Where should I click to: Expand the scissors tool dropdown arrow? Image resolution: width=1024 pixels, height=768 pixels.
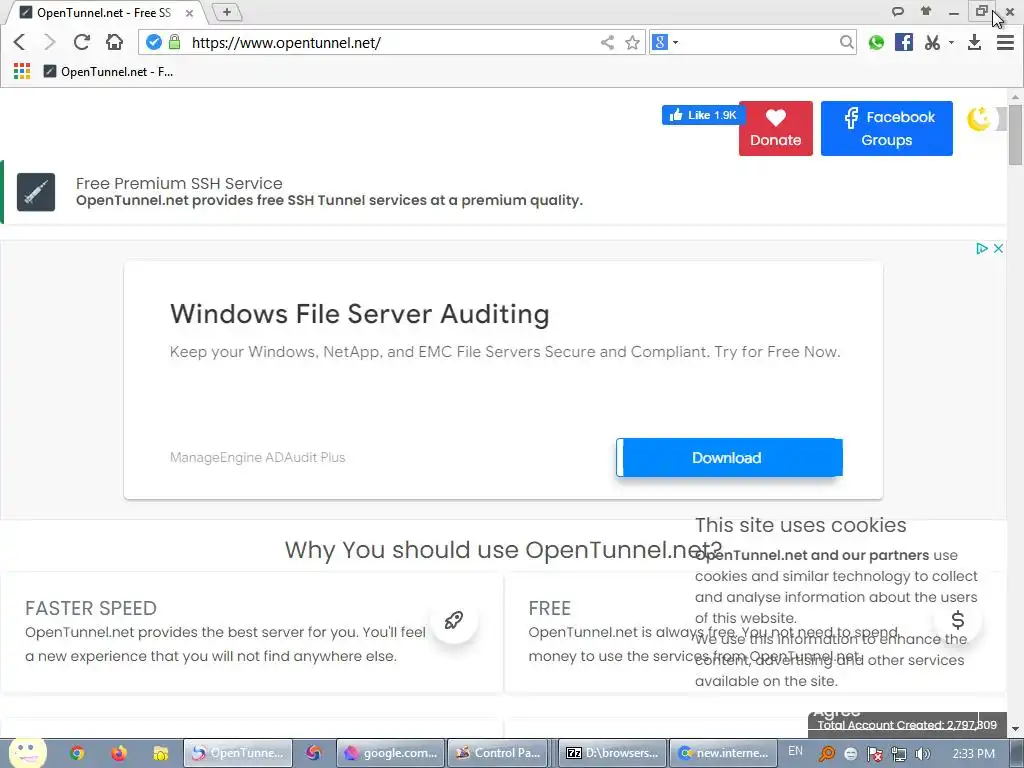[951, 42]
